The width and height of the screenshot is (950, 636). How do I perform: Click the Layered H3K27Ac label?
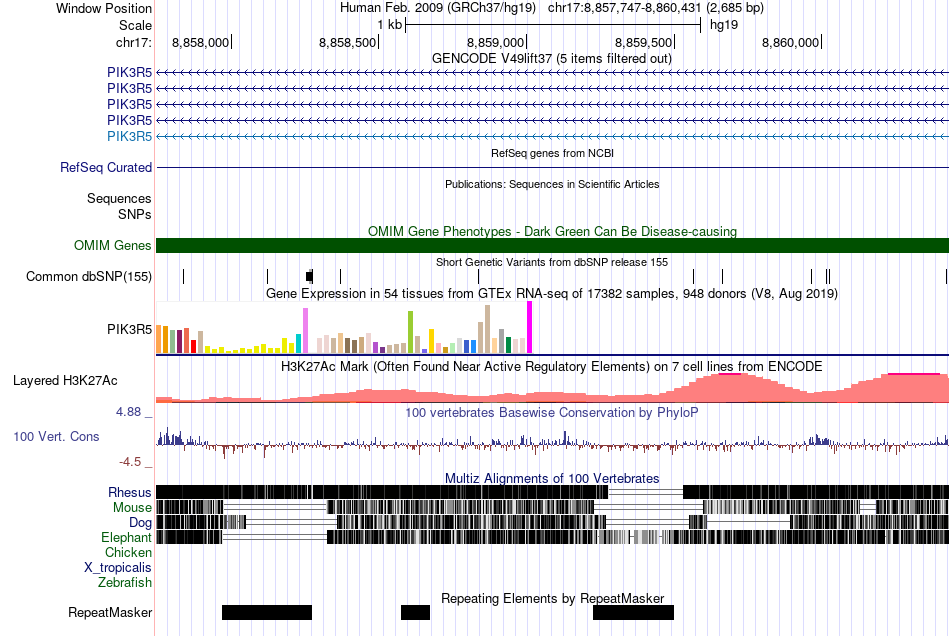point(65,381)
